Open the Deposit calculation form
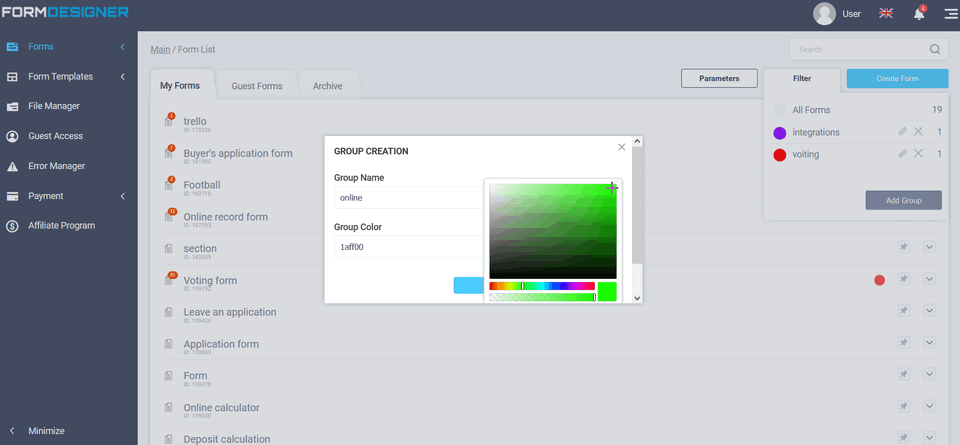Viewport: 960px width, 445px height. coord(227,439)
